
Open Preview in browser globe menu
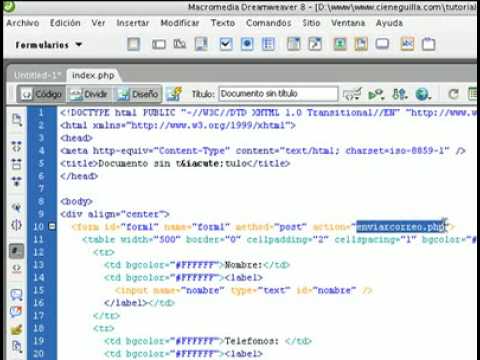tap(423, 94)
